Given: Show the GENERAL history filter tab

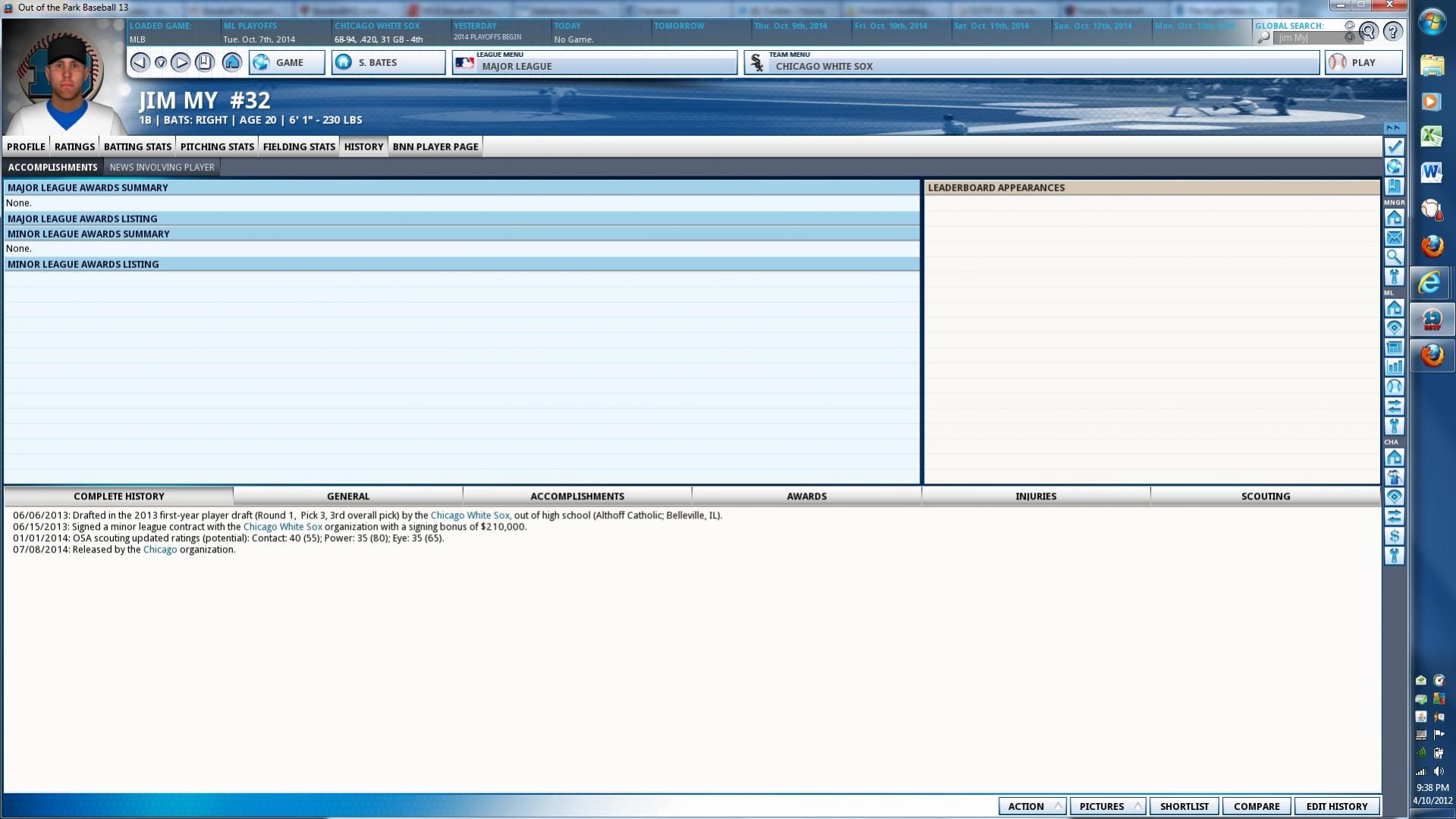Looking at the screenshot, I should tap(348, 496).
